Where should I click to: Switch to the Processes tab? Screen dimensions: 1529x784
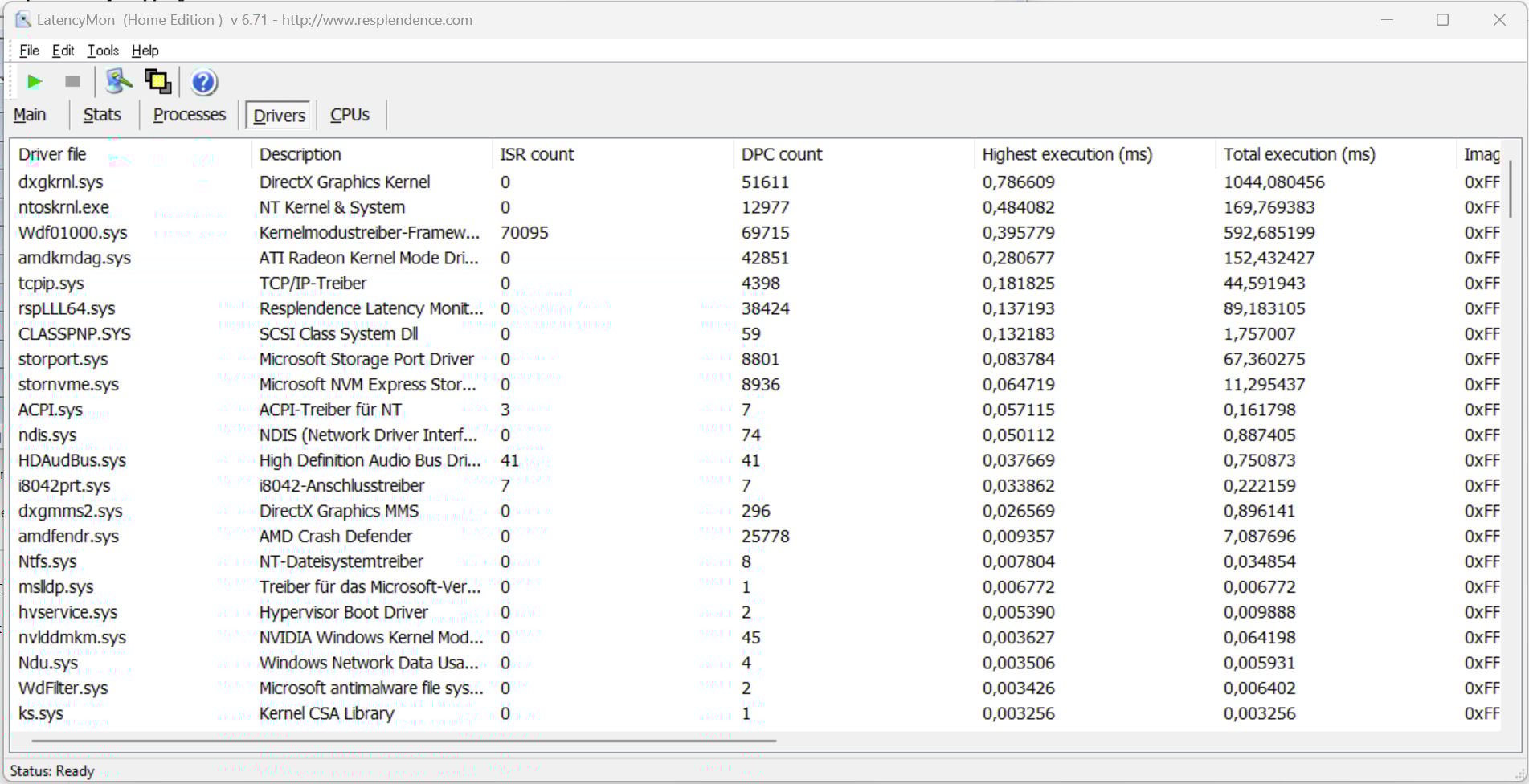coord(190,115)
